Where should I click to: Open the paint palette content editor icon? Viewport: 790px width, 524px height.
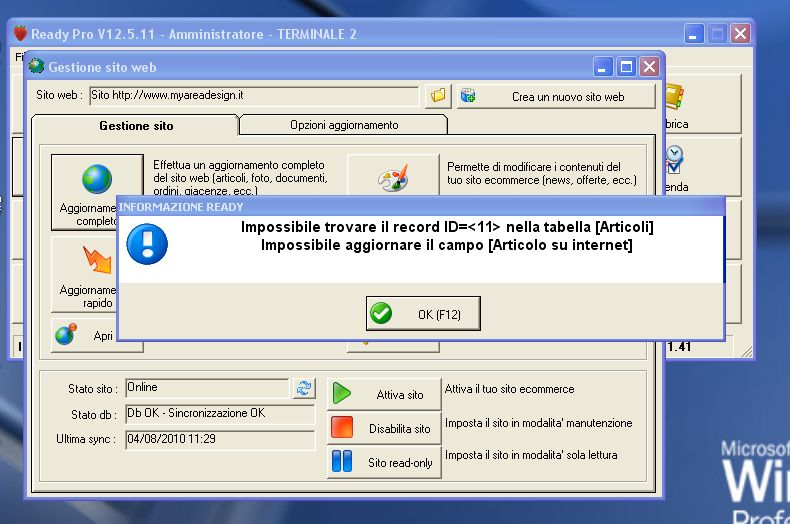[393, 176]
